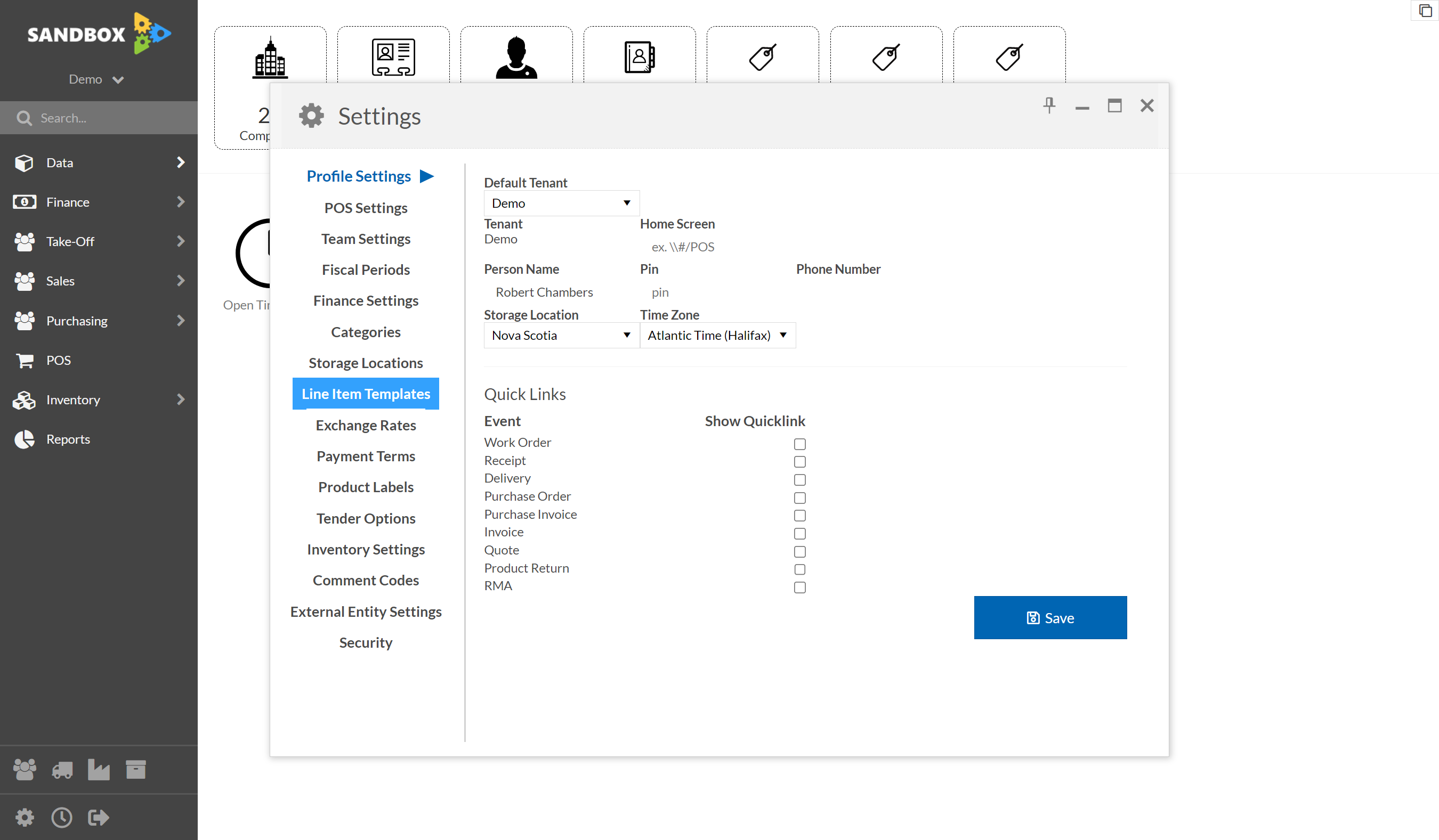
Task: Enable Quote quicklink checkbox
Action: (799, 552)
